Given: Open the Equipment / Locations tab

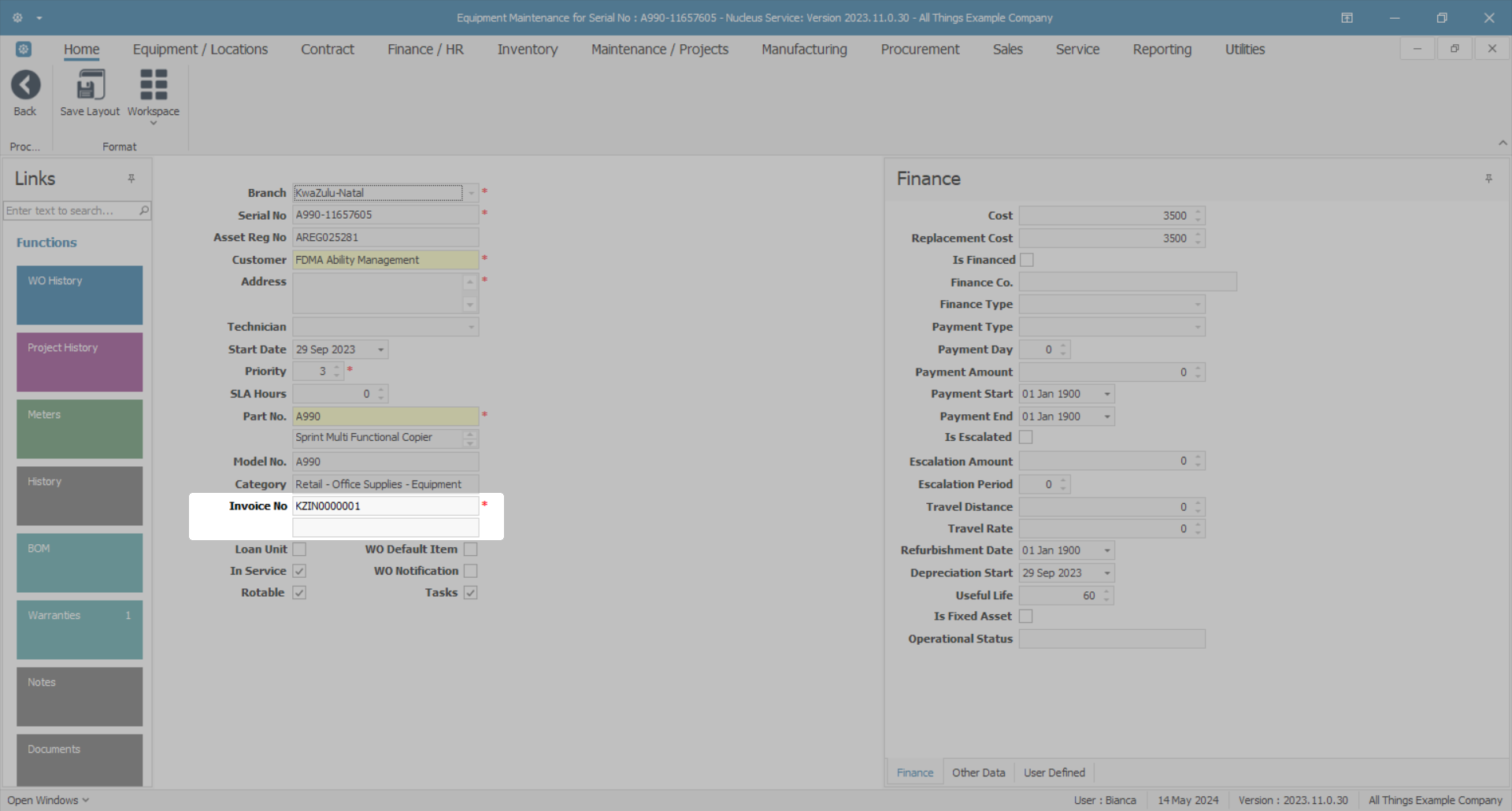Looking at the screenshot, I should pos(200,50).
